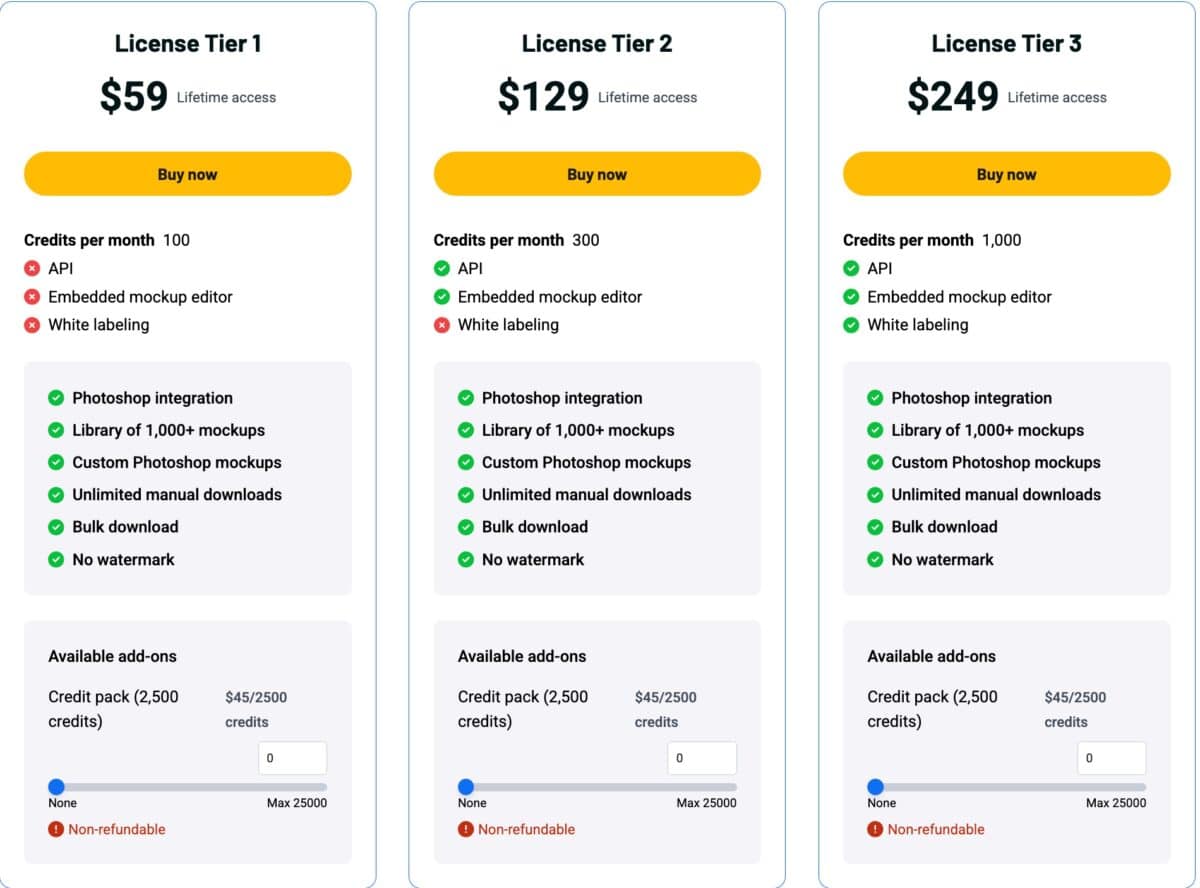Click the License Tier 3 heading

1006,43
